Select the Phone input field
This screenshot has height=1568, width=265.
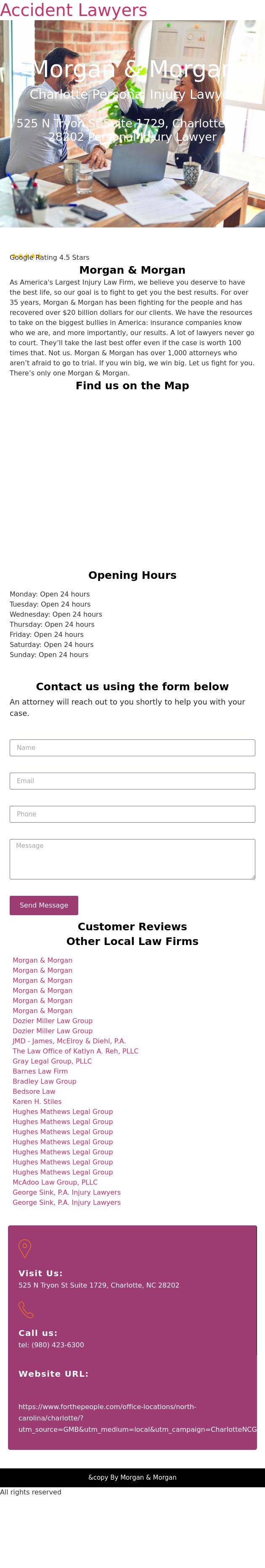click(x=132, y=814)
